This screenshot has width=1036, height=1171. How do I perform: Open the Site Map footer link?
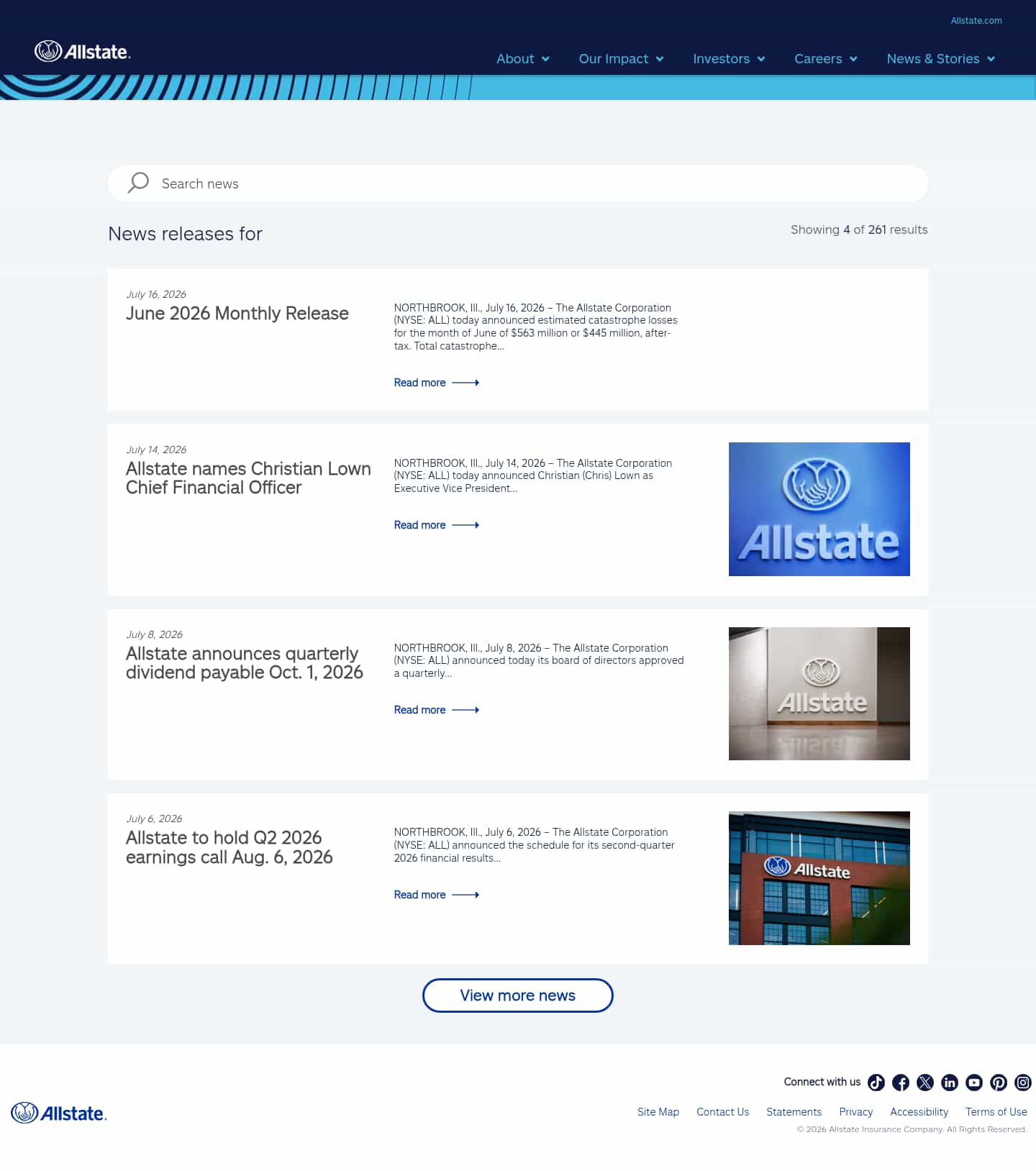658,1112
